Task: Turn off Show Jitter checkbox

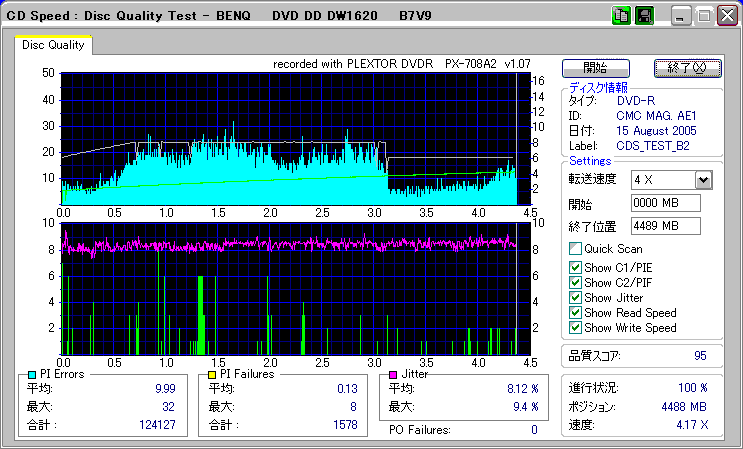Action: tap(575, 297)
